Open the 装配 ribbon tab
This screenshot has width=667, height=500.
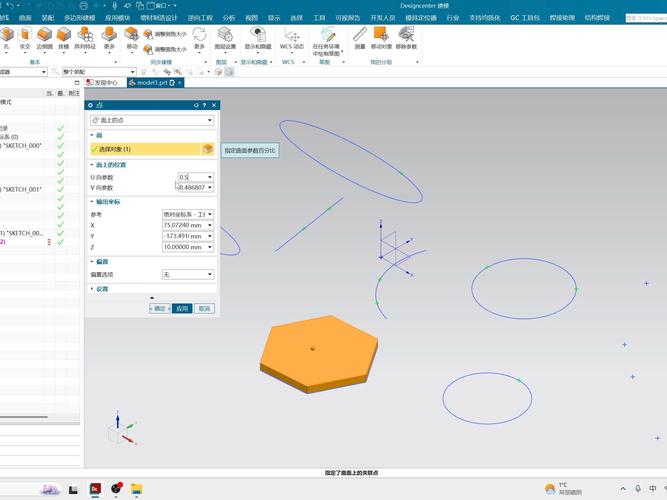pos(48,18)
